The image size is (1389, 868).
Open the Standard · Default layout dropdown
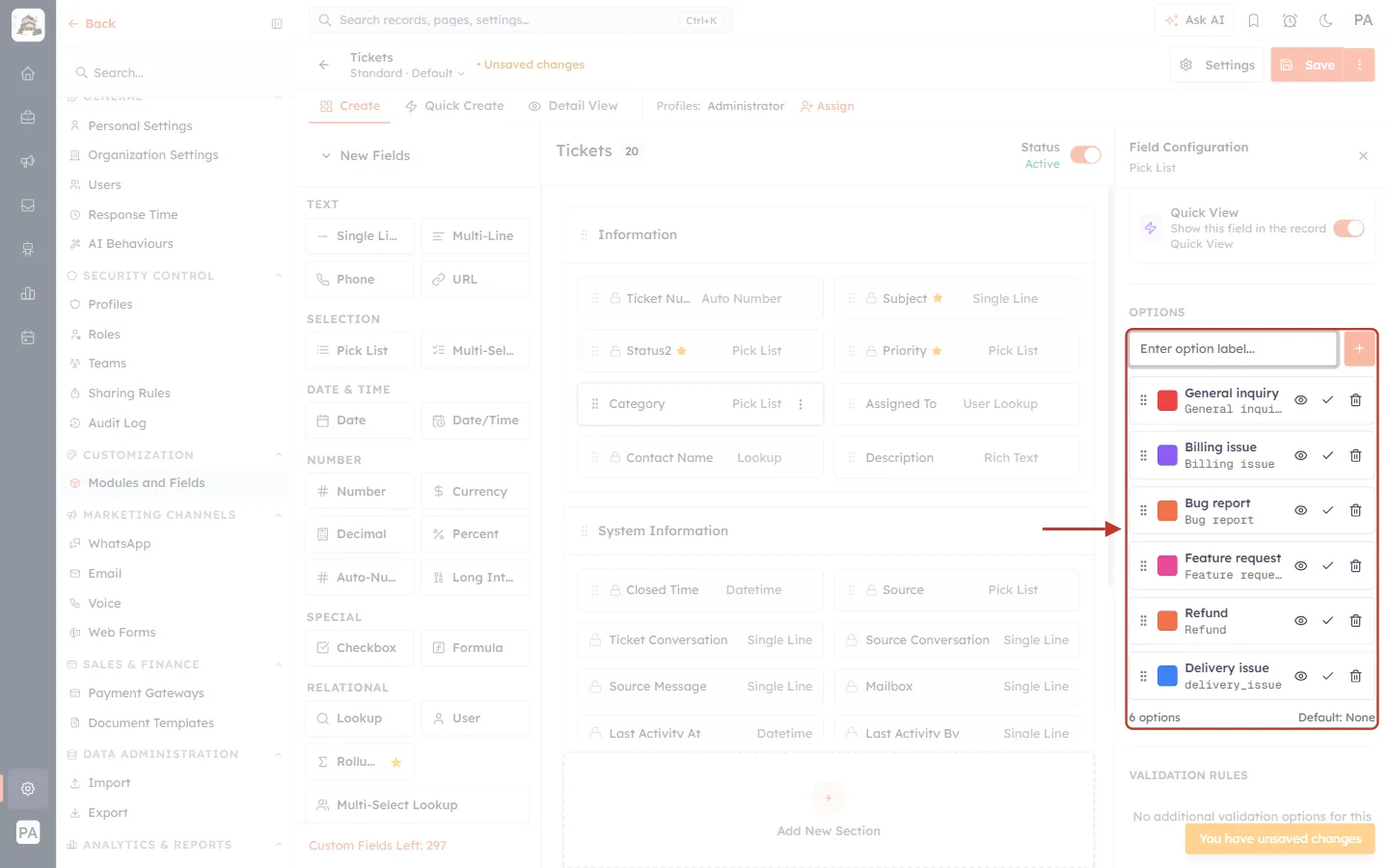(407, 73)
